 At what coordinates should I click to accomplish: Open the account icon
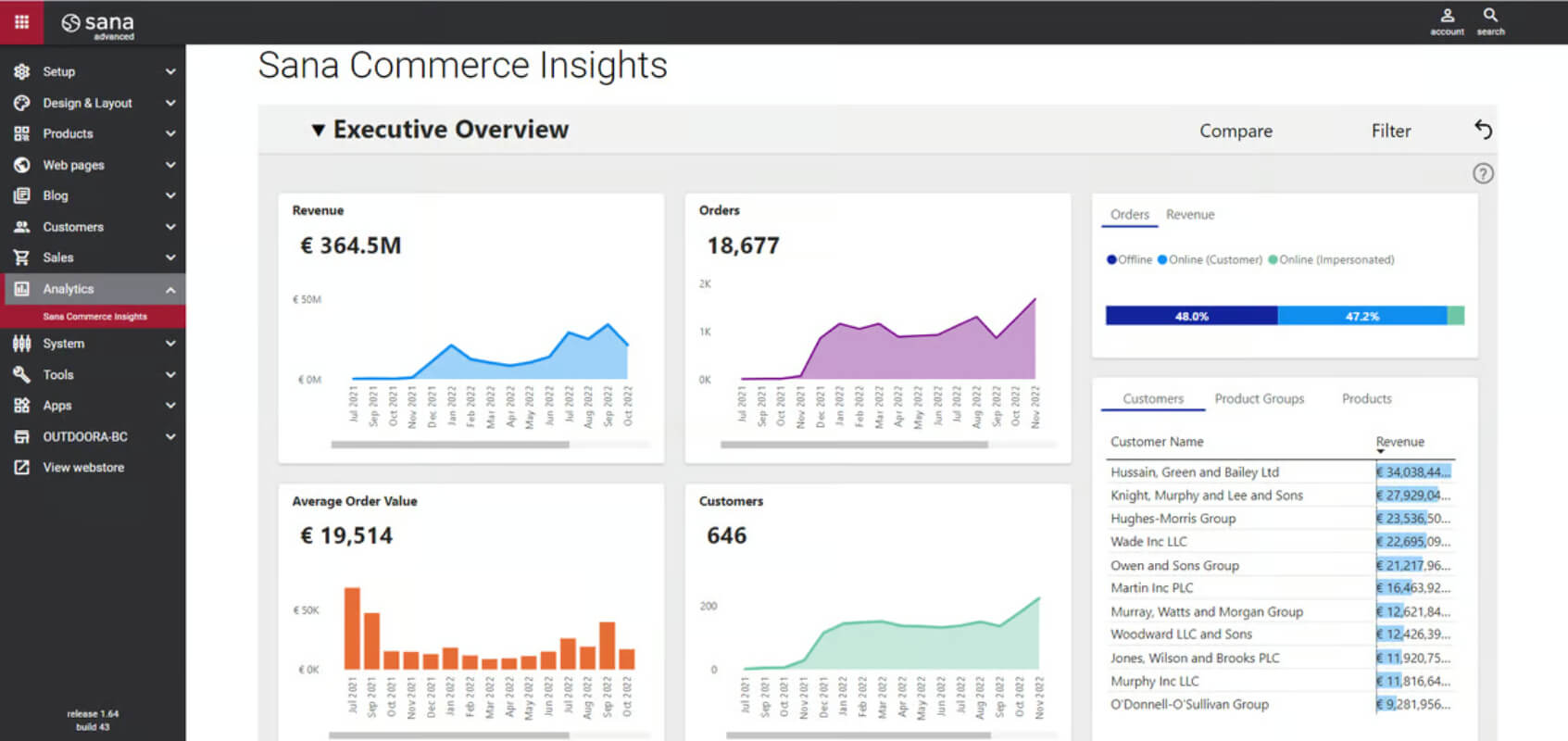[x=1447, y=16]
